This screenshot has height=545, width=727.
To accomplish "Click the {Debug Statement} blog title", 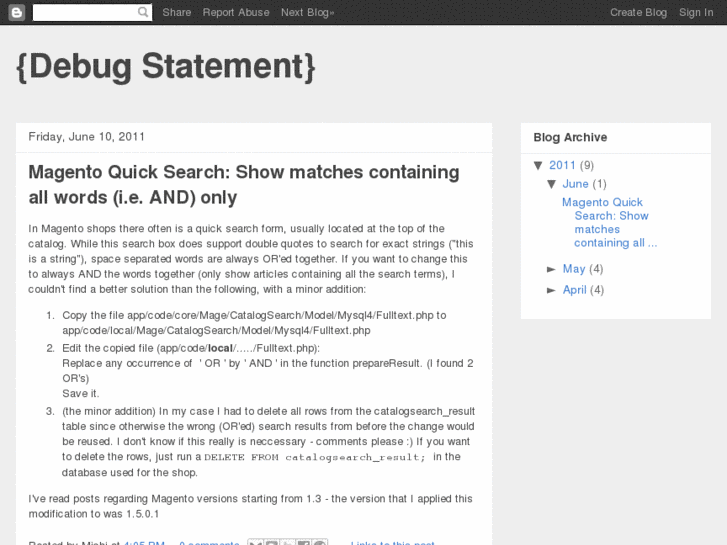I will pos(166,66).
